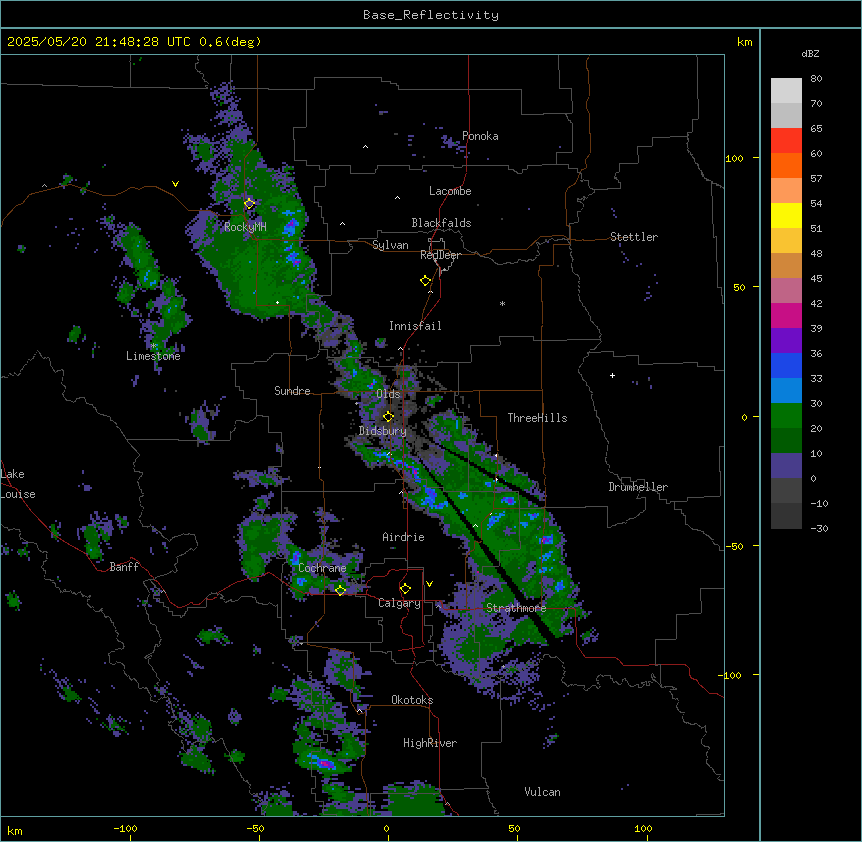Click the Vulcan town label
862x842 pixels.
(x=543, y=792)
